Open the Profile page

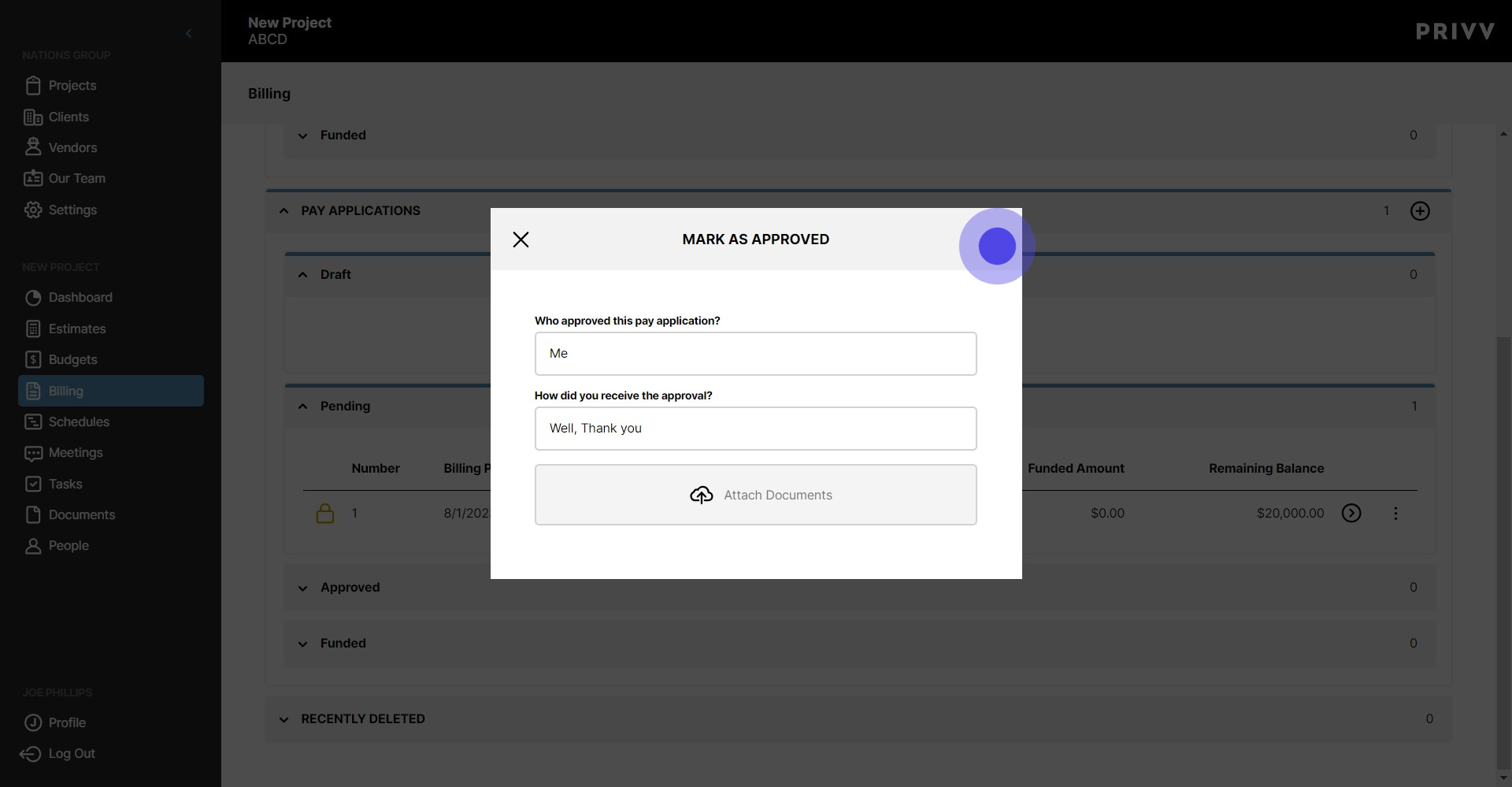(x=67, y=722)
